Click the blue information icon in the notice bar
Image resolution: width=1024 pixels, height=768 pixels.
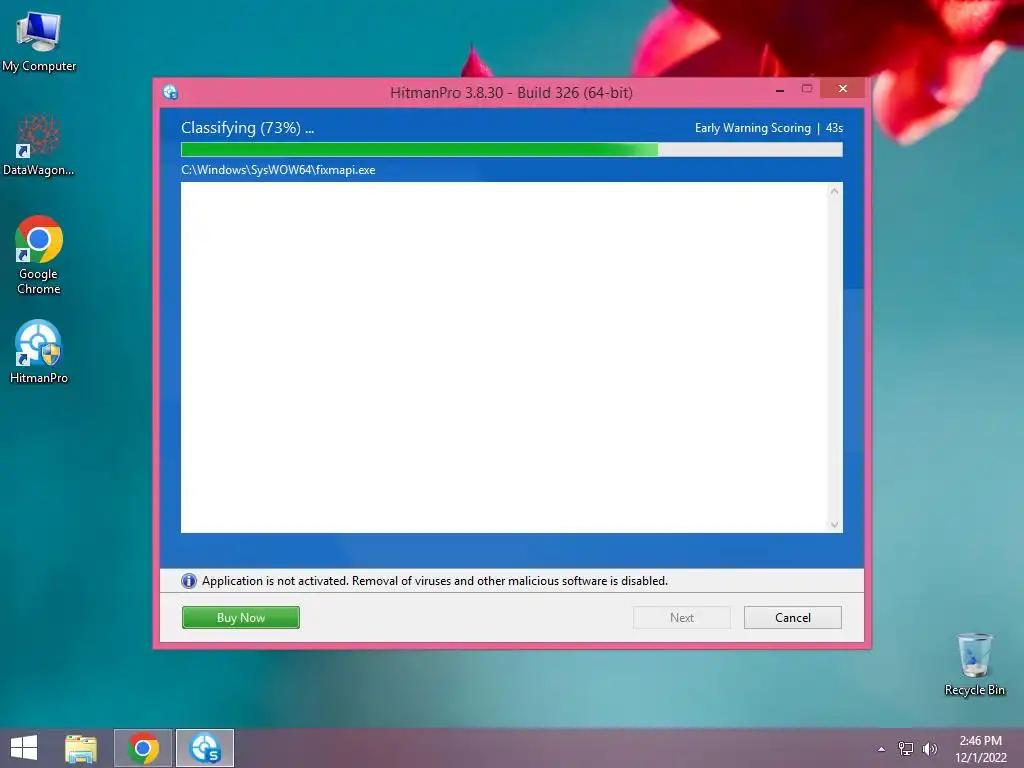(189, 581)
